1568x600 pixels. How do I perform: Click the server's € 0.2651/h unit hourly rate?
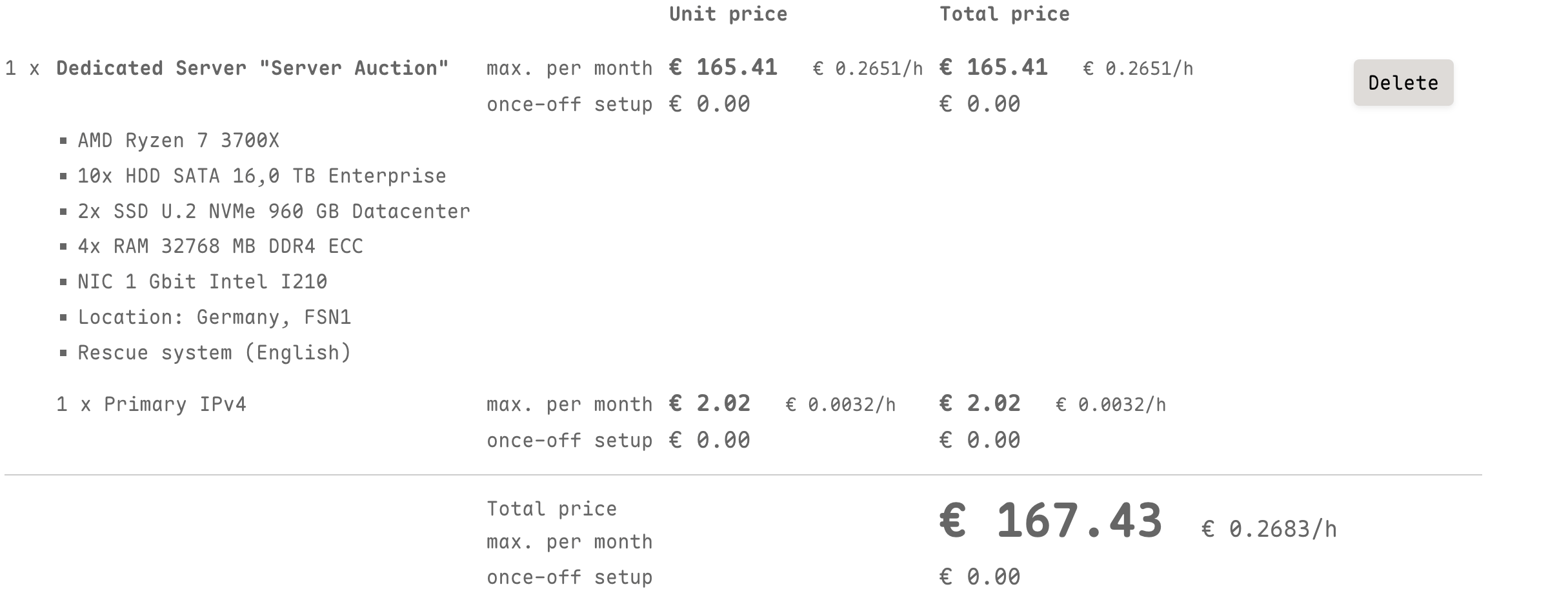pyautogui.click(x=868, y=69)
